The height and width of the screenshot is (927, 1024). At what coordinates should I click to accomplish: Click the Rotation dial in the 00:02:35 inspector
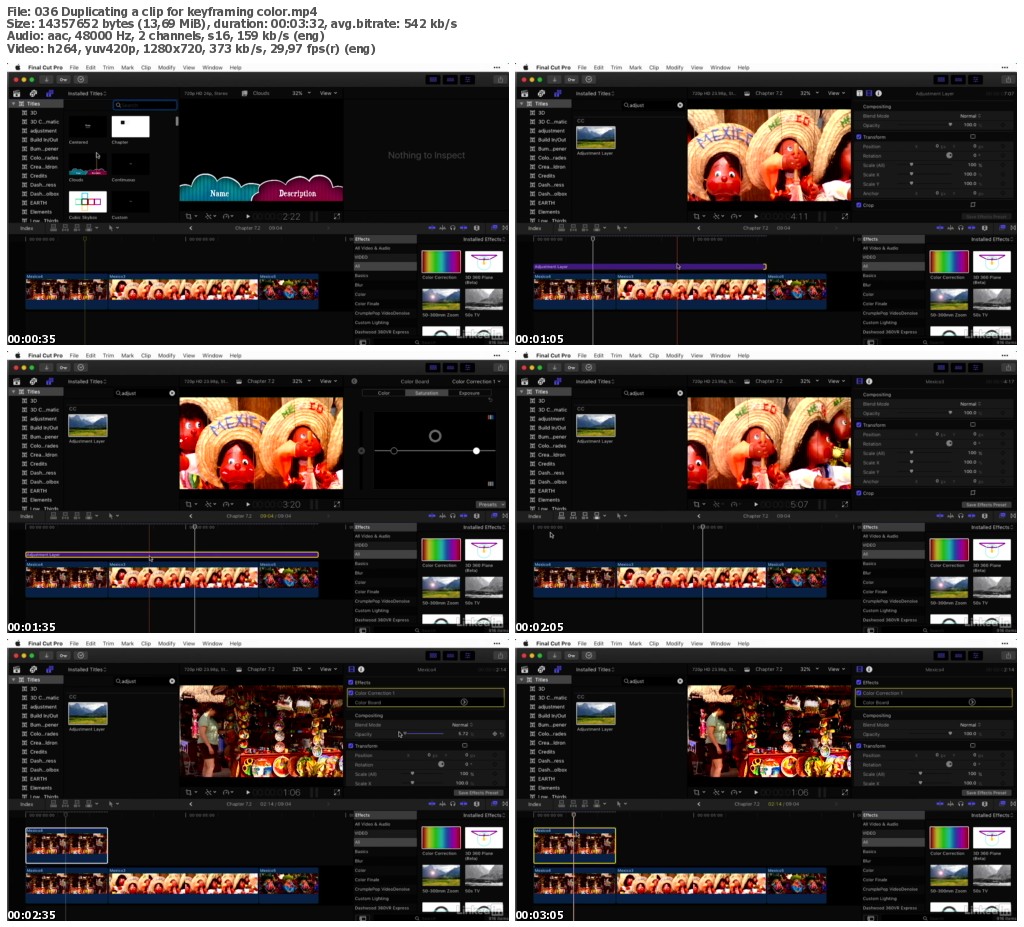click(441, 764)
